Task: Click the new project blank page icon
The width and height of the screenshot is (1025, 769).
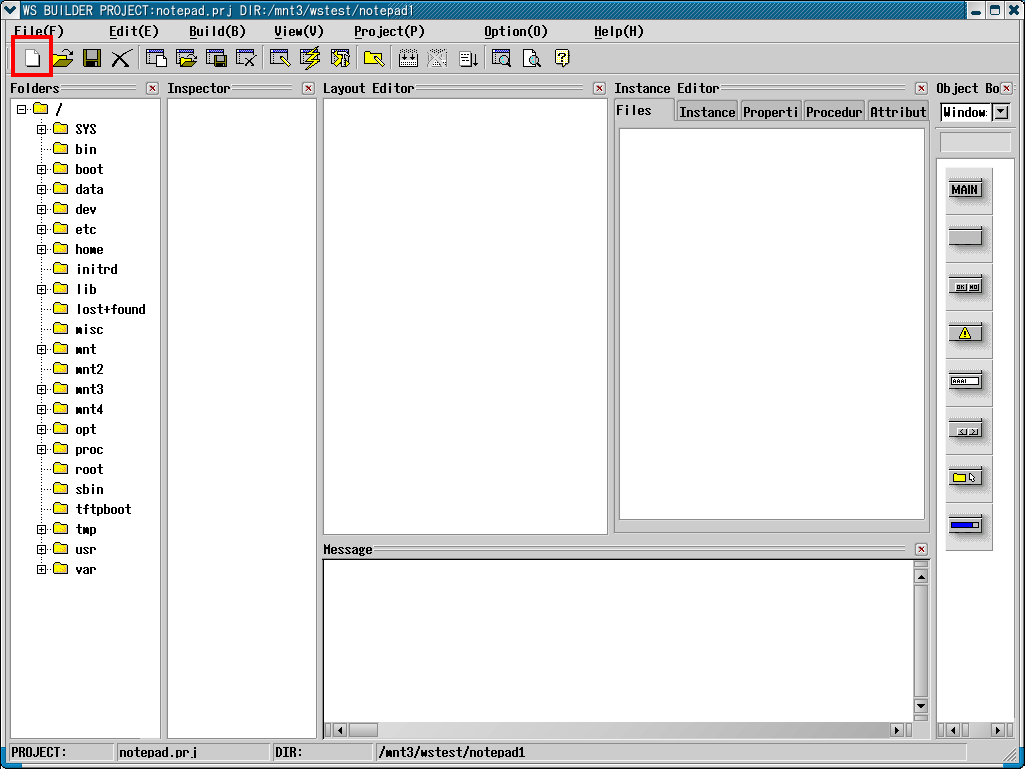Action: [32, 58]
